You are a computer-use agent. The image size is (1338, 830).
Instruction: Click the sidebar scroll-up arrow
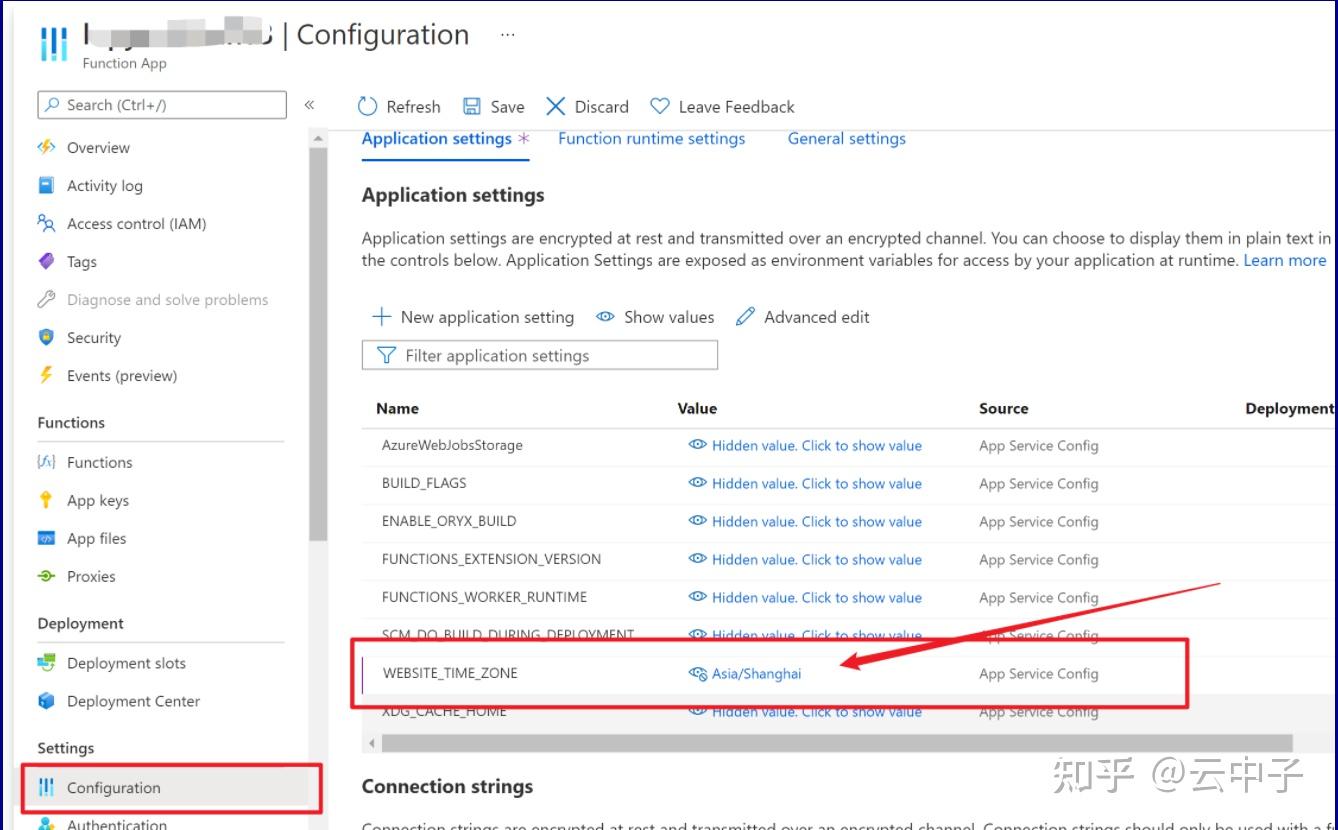point(318,138)
